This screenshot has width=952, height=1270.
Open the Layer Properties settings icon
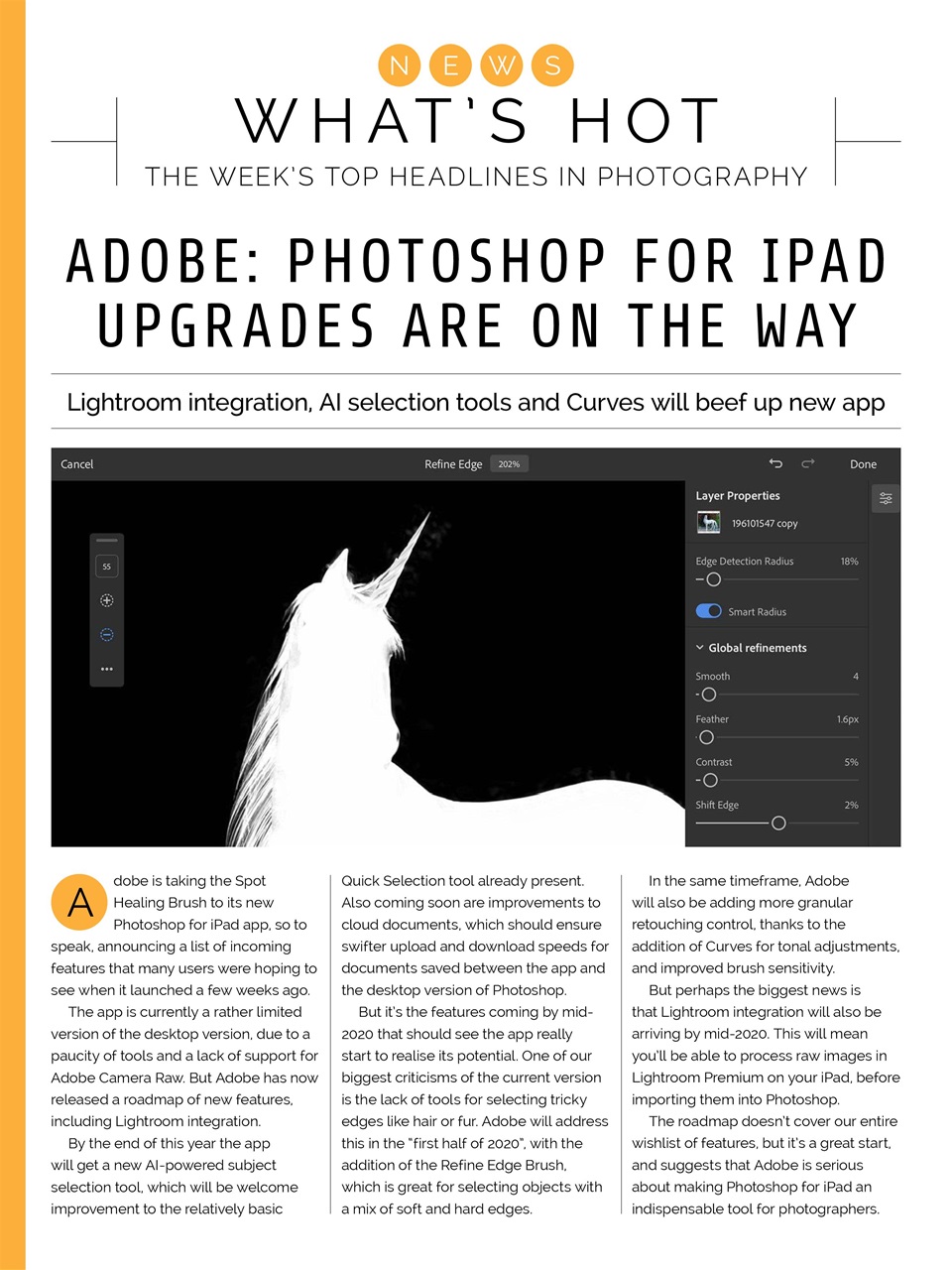tap(885, 498)
